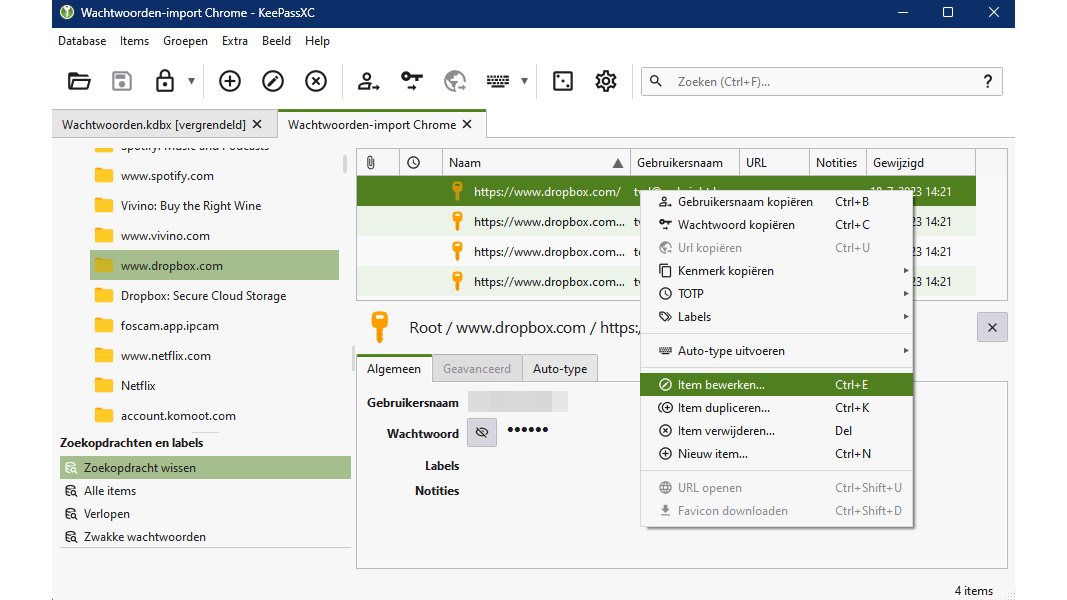Select www.vivino.com group

point(165,235)
